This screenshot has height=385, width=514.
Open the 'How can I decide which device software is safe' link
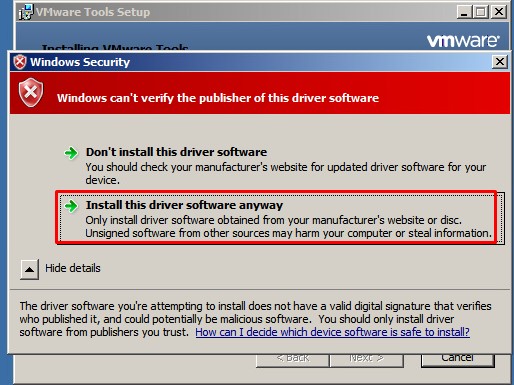(332, 332)
